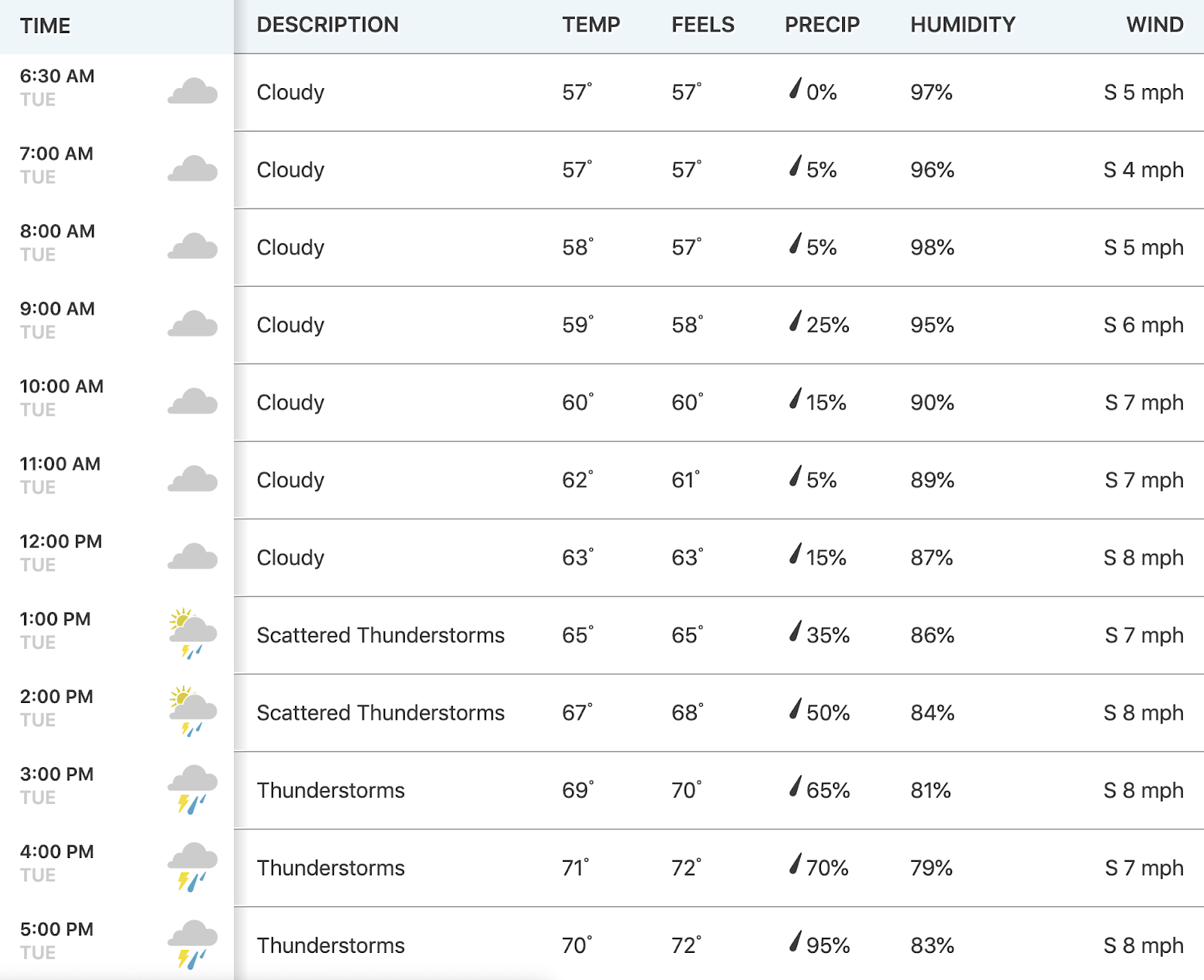
Task: Click the WIND column header
Action: pyautogui.click(x=1154, y=25)
